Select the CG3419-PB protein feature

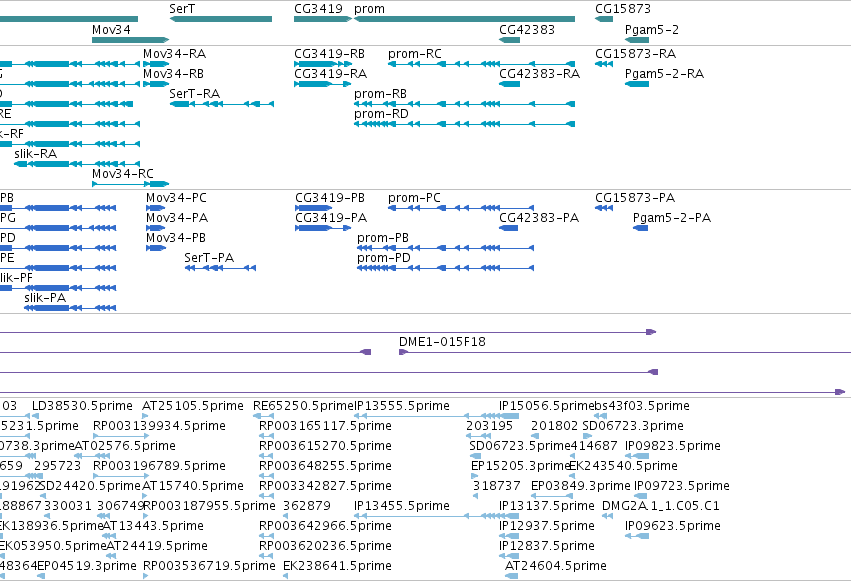coord(314,208)
